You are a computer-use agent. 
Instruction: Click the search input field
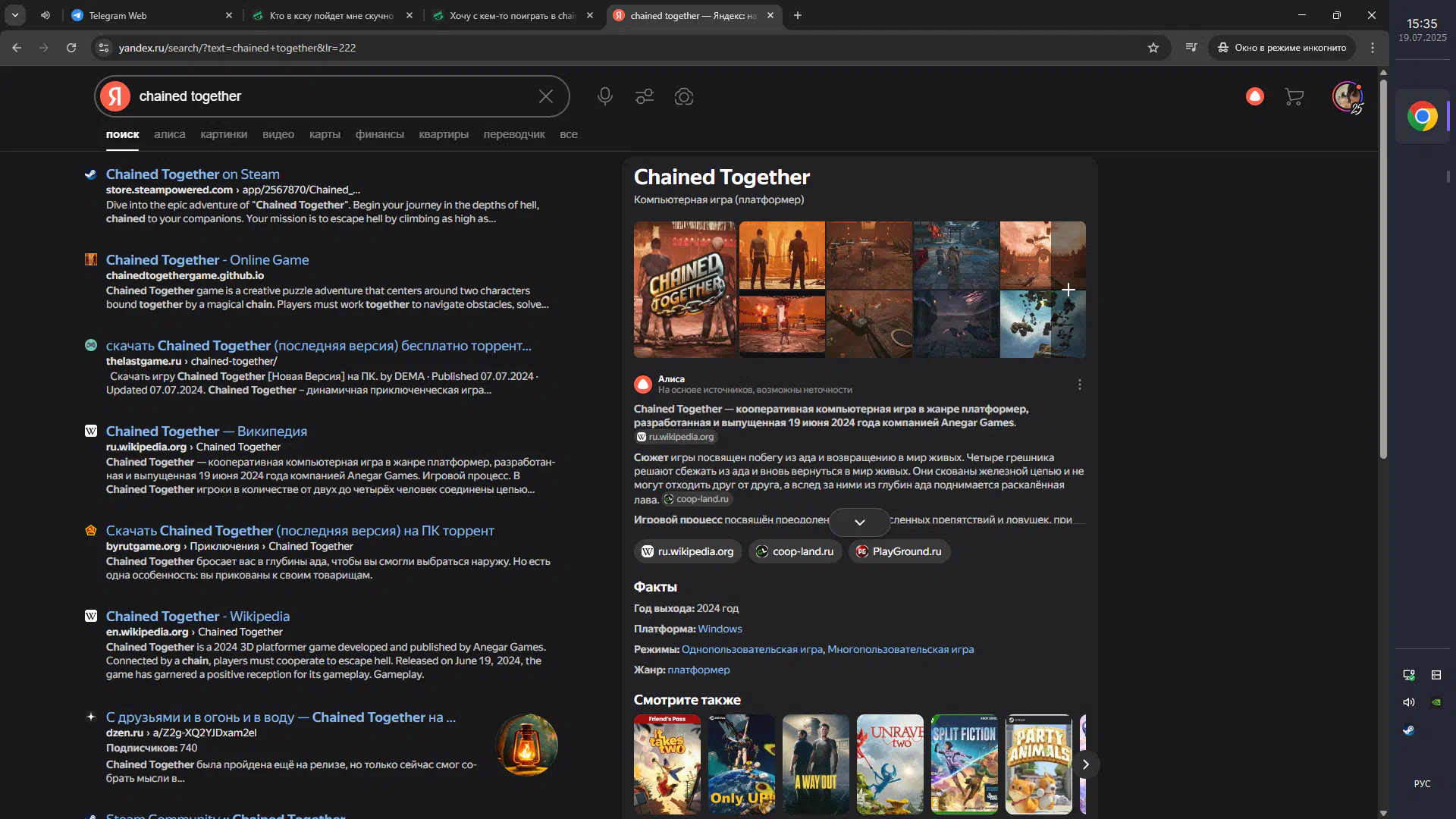(334, 96)
